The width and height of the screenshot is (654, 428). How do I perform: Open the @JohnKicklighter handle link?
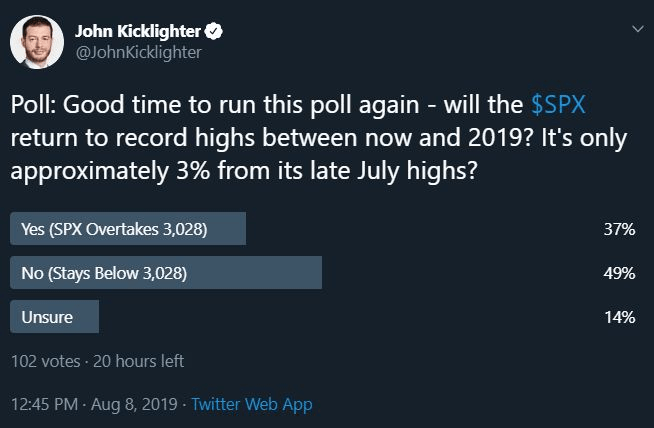click(x=138, y=53)
